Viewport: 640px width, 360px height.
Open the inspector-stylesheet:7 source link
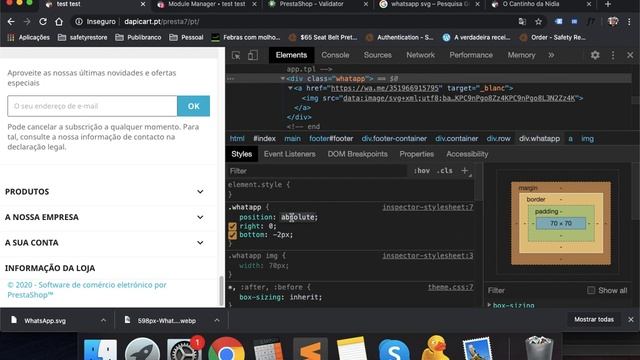coord(427,207)
